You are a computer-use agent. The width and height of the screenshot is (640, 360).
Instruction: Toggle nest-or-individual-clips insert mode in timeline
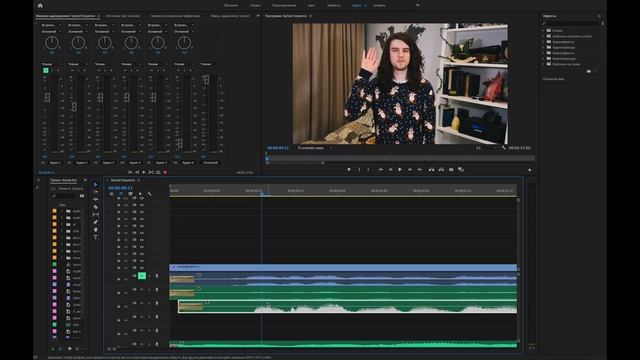(111, 194)
